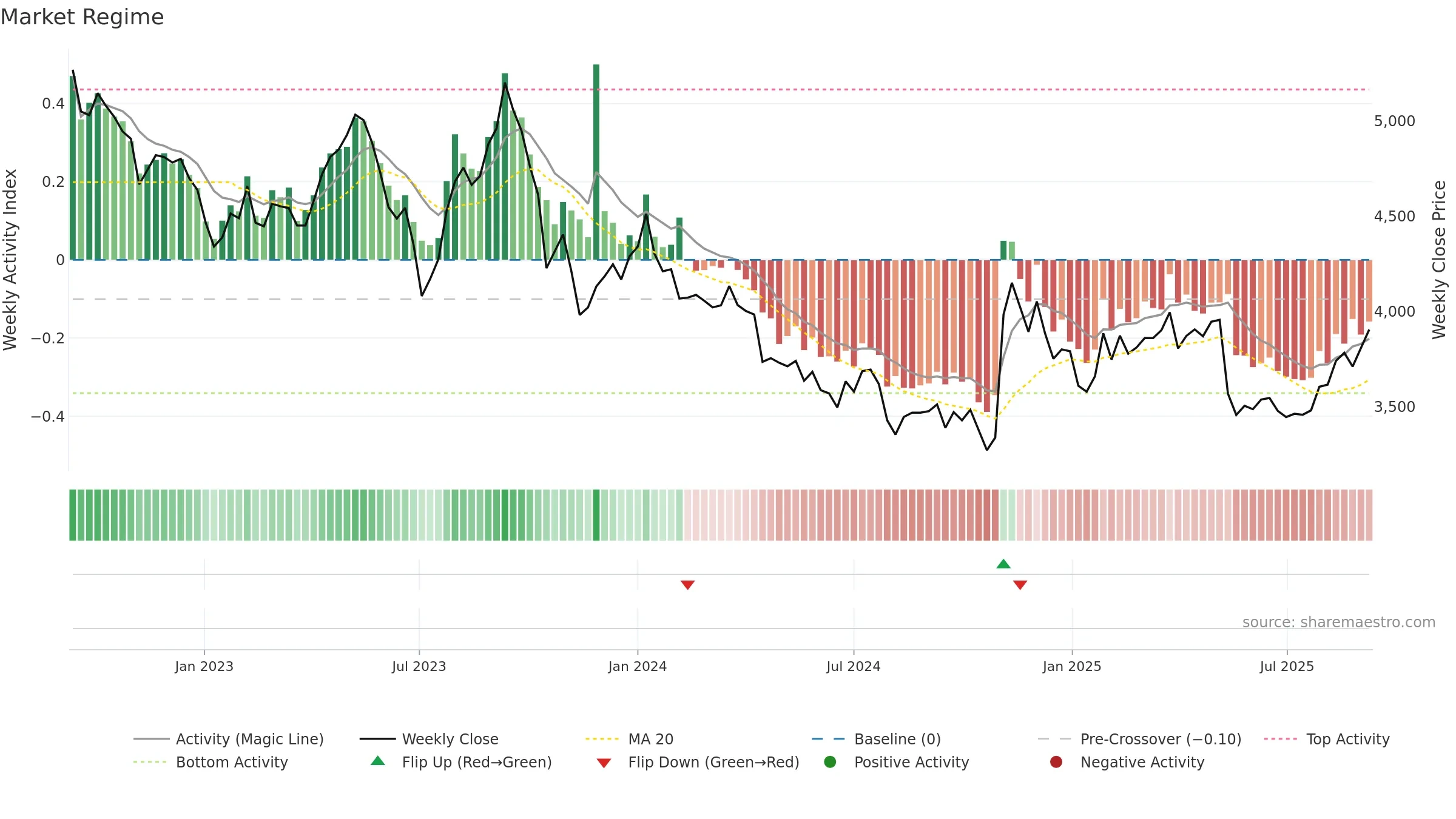This screenshot has width=1456, height=819.
Task: Toggle the Bottom Activity legend entry
Action: pos(211,762)
